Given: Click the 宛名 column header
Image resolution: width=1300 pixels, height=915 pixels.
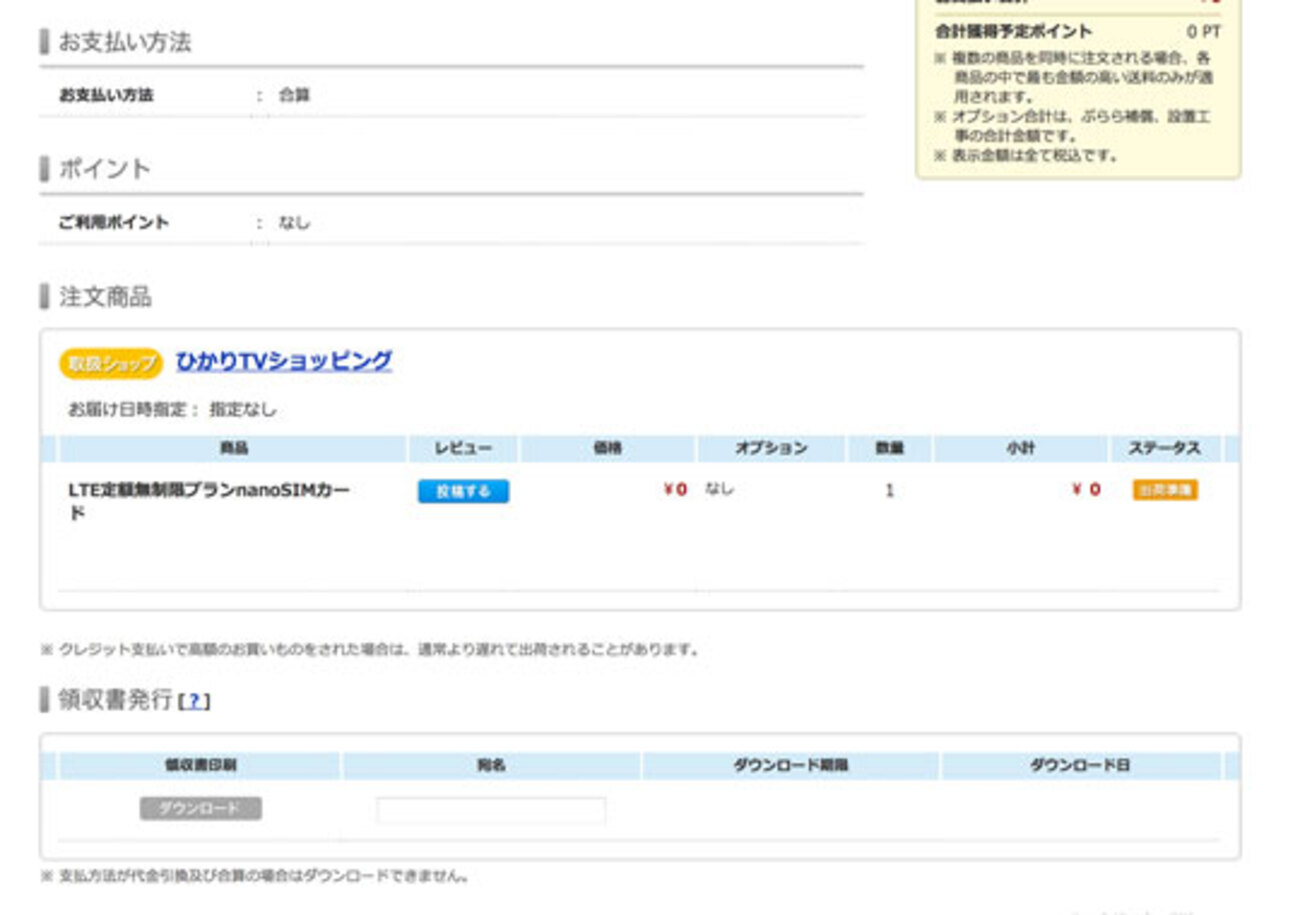Looking at the screenshot, I should (x=491, y=766).
